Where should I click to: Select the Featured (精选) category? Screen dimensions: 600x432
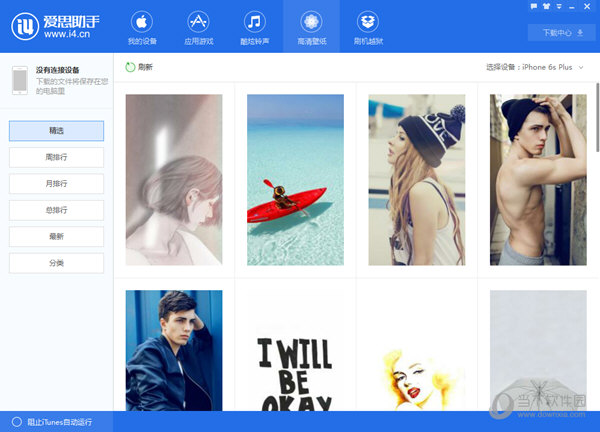(x=56, y=131)
